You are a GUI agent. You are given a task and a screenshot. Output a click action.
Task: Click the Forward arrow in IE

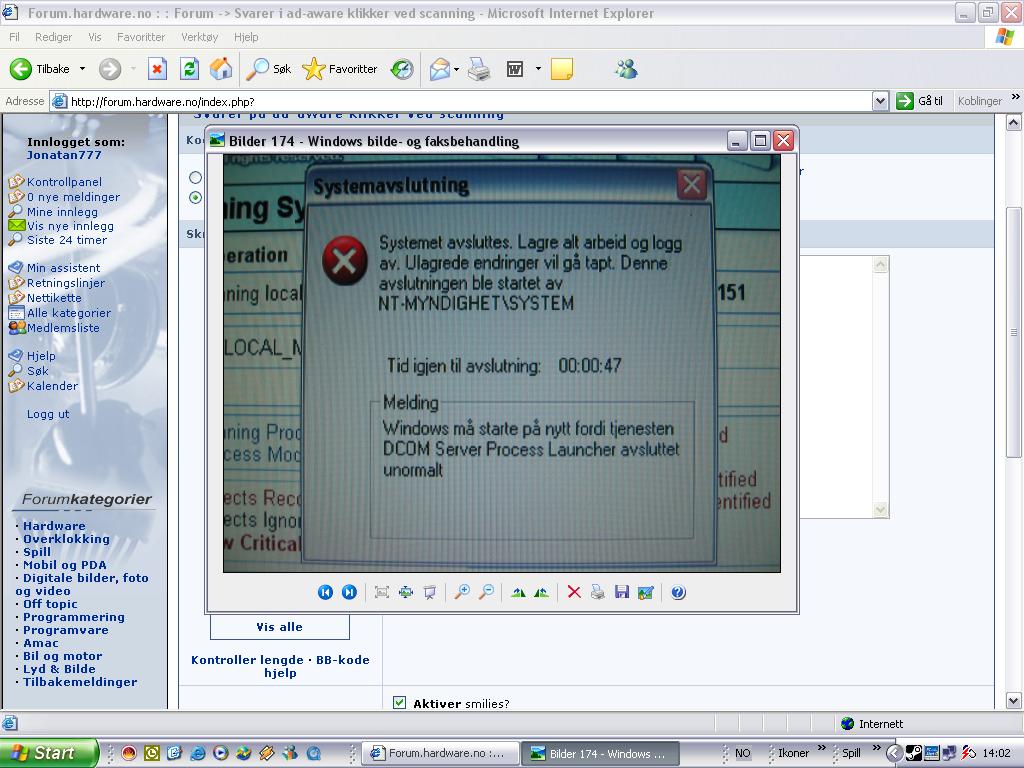[x=110, y=69]
